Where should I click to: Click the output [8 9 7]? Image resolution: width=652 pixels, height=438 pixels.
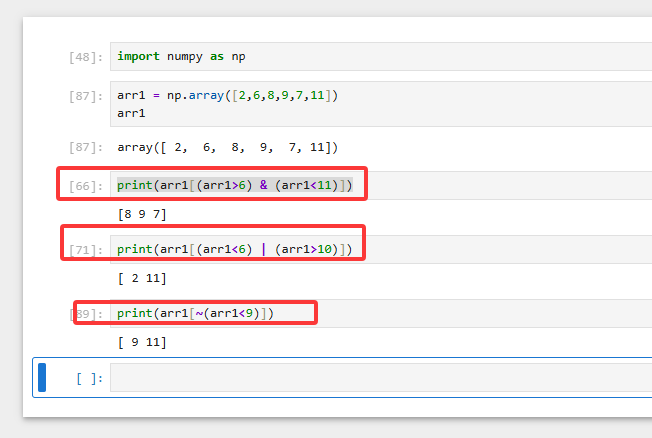(142, 214)
